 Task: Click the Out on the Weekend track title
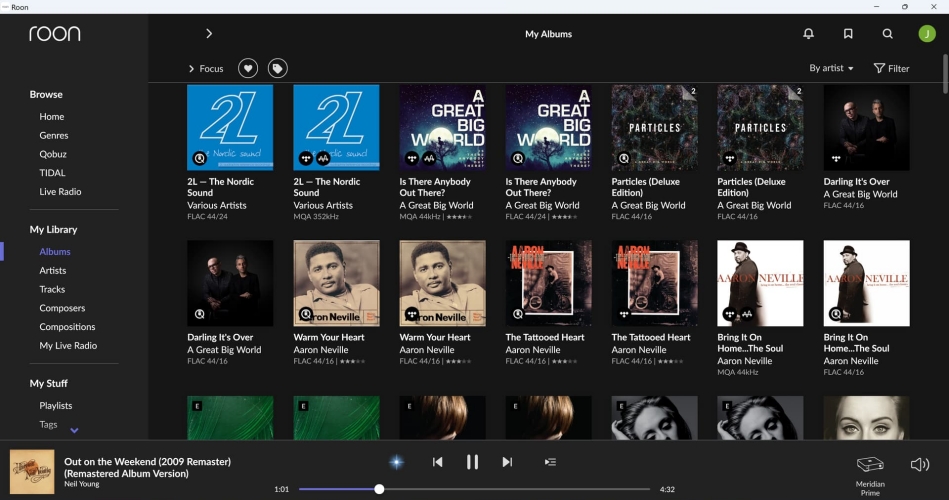click(x=147, y=467)
